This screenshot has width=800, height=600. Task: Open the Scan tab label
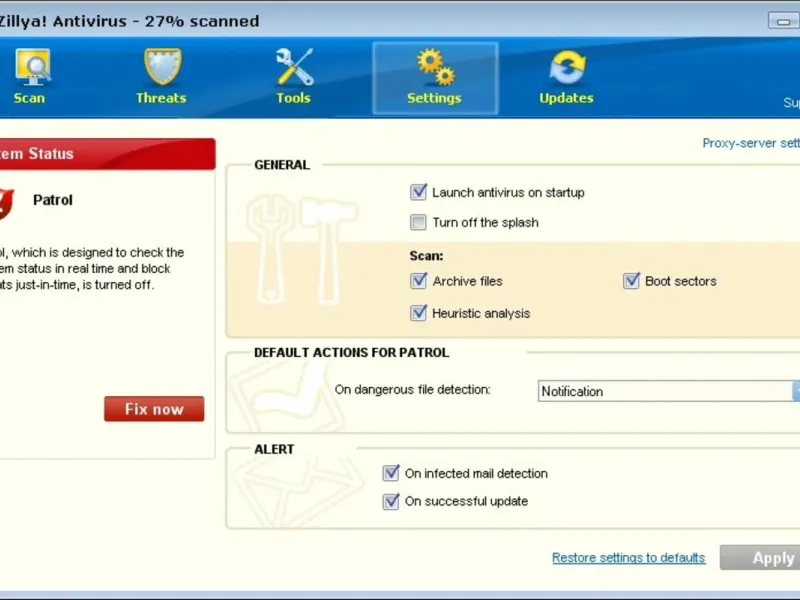pyautogui.click(x=29, y=98)
